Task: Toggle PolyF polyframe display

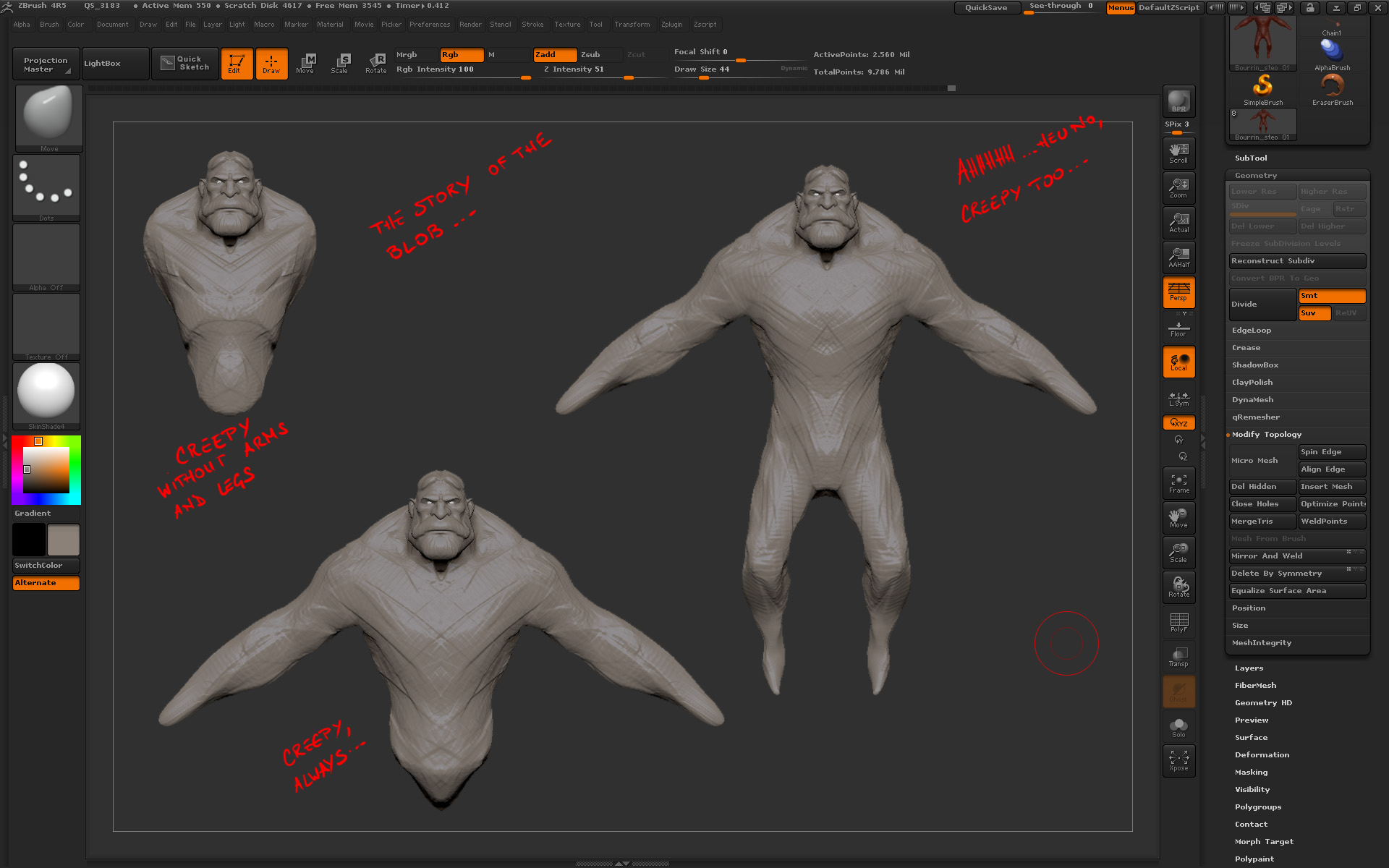Action: tap(1178, 622)
